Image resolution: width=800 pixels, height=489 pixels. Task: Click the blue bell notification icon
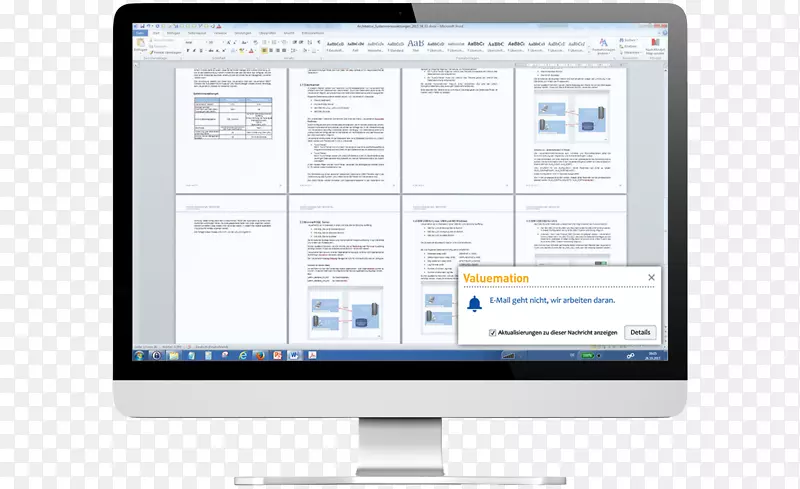coord(474,303)
